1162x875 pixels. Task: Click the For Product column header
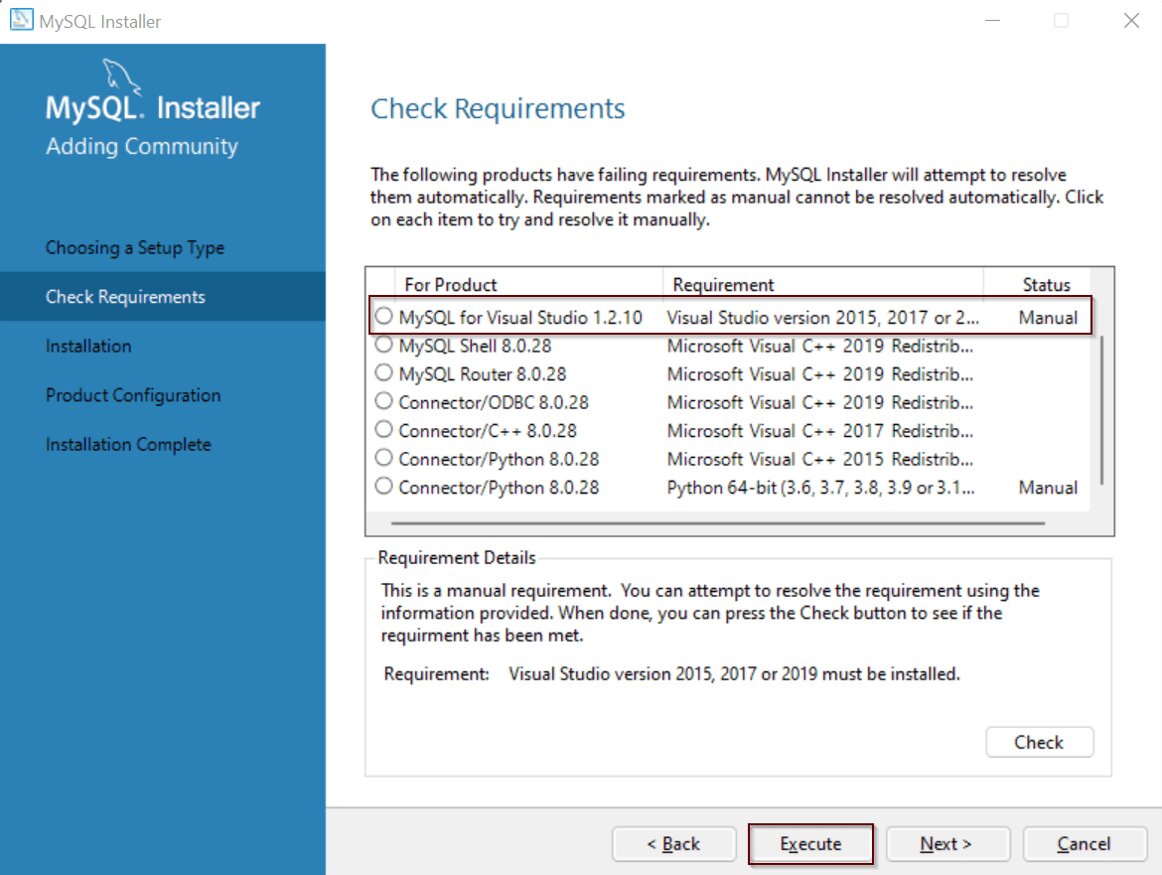528,285
